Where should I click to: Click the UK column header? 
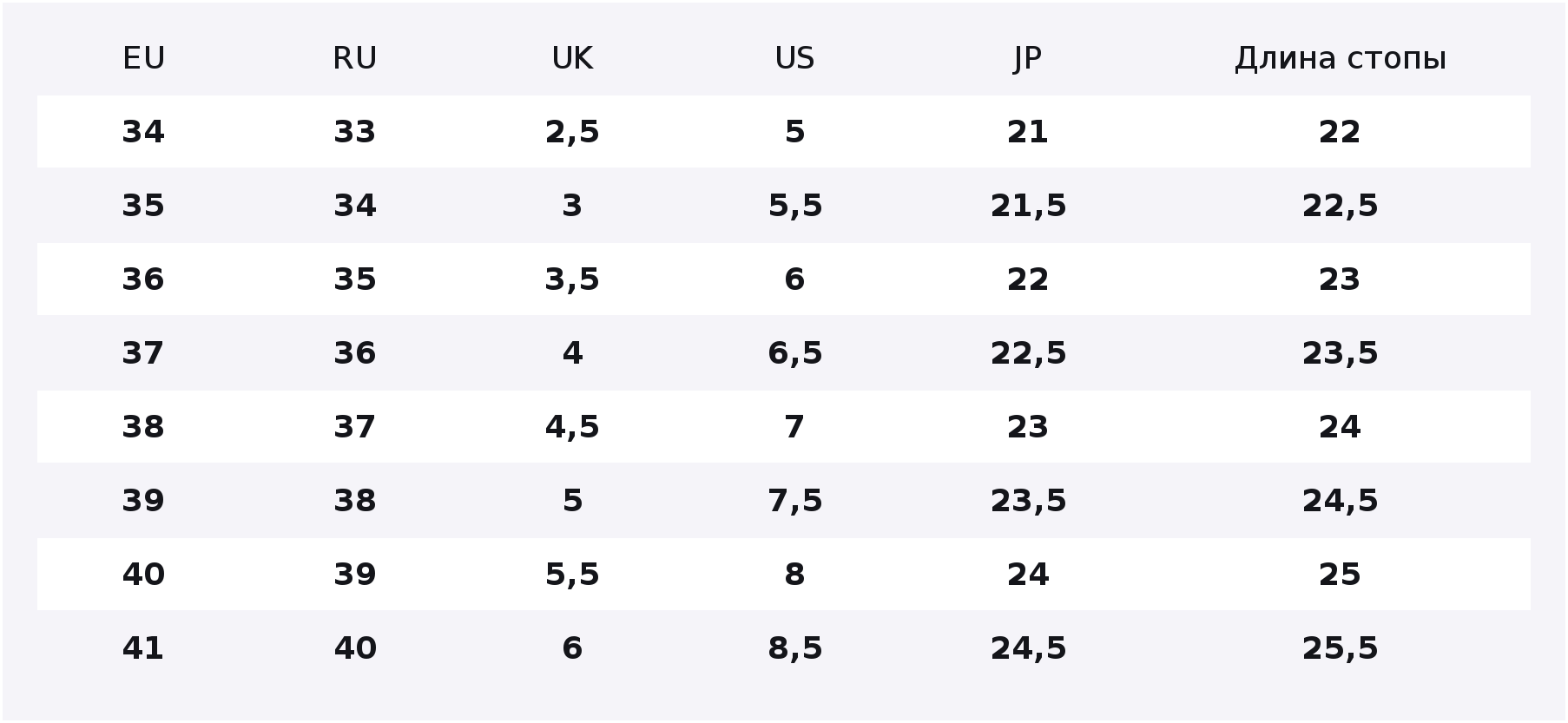572,58
